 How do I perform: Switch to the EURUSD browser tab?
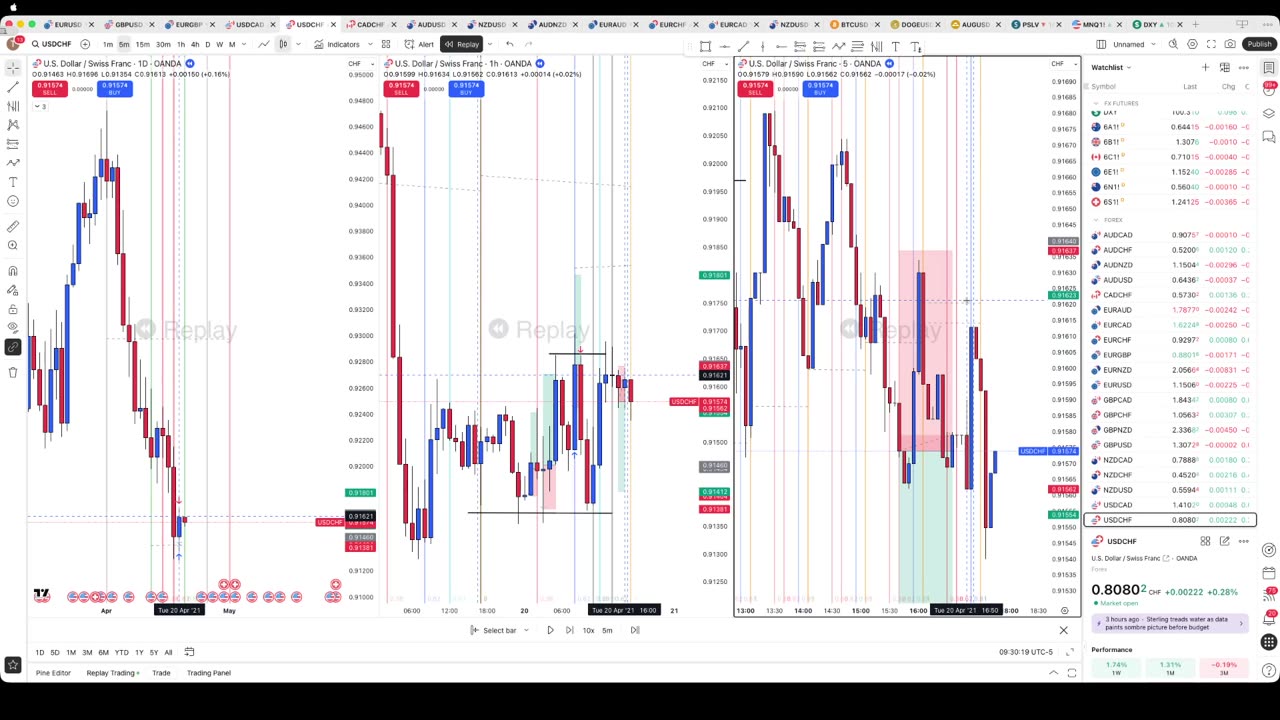pyautogui.click(x=67, y=24)
